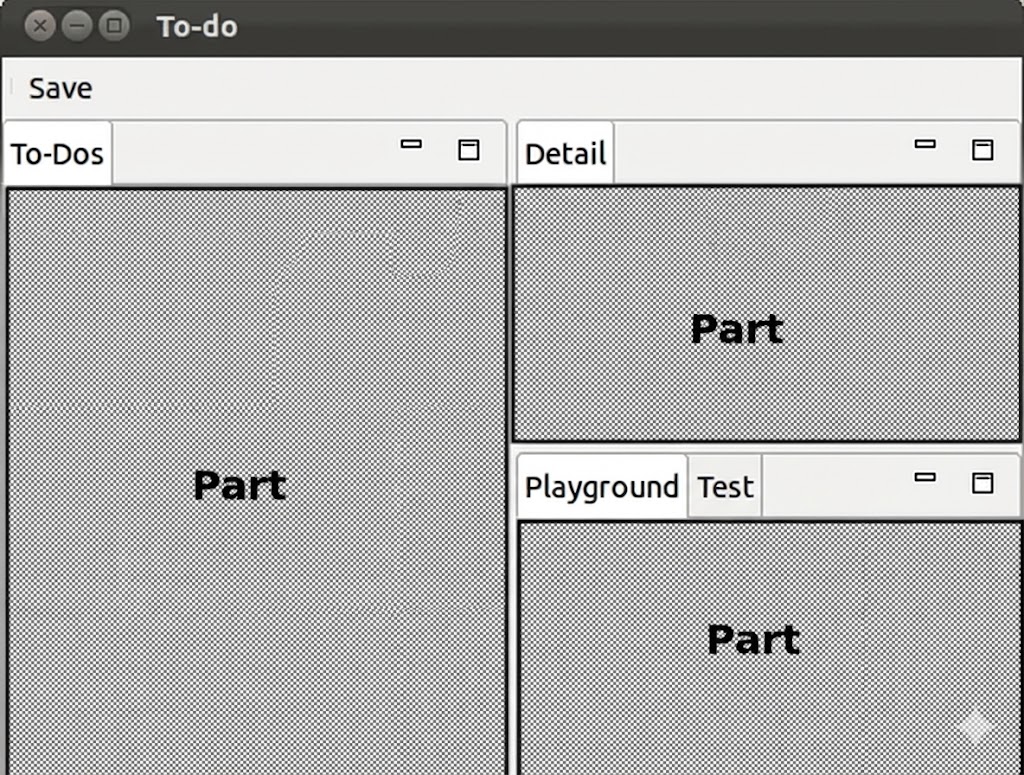The height and width of the screenshot is (775, 1024).
Task: Switch to the Detail tab
Action: point(565,154)
